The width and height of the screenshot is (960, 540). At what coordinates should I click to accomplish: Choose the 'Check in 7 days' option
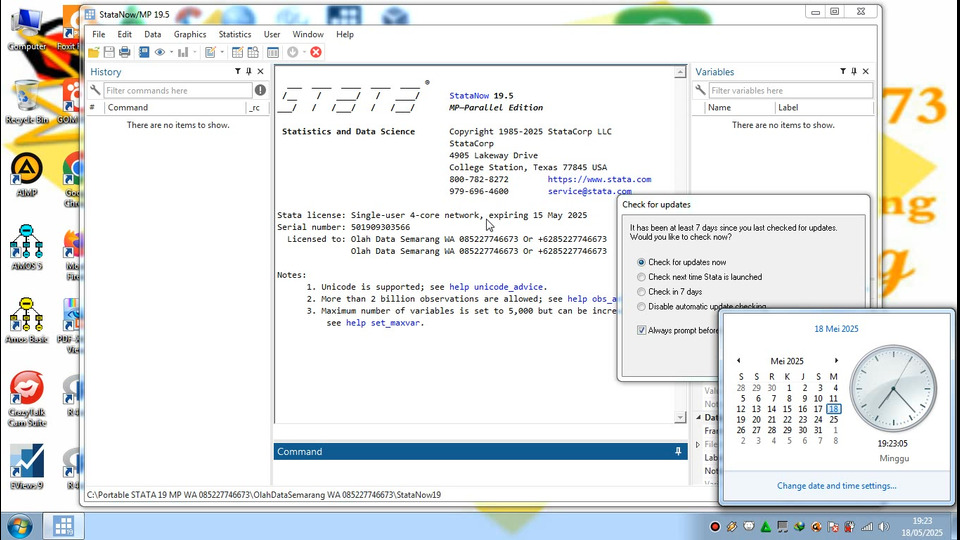click(641, 292)
